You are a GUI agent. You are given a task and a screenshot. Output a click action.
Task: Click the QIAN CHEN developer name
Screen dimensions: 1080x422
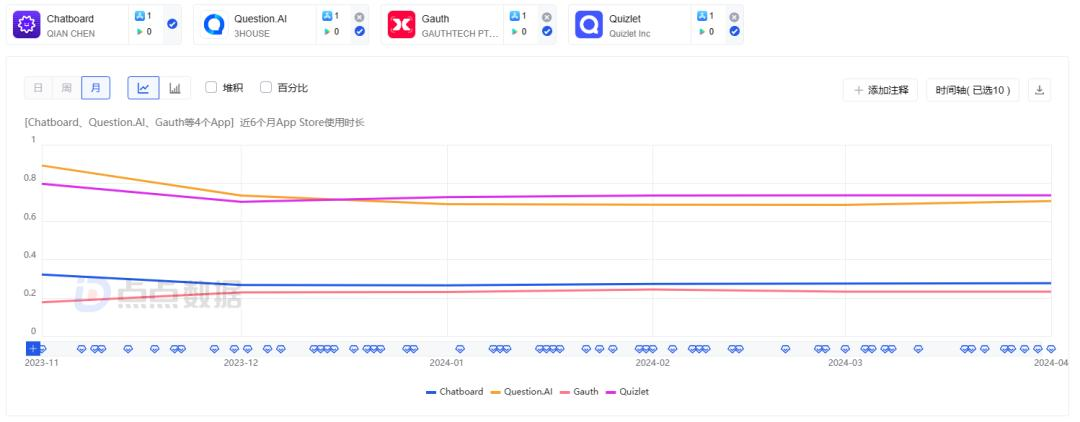click(71, 34)
